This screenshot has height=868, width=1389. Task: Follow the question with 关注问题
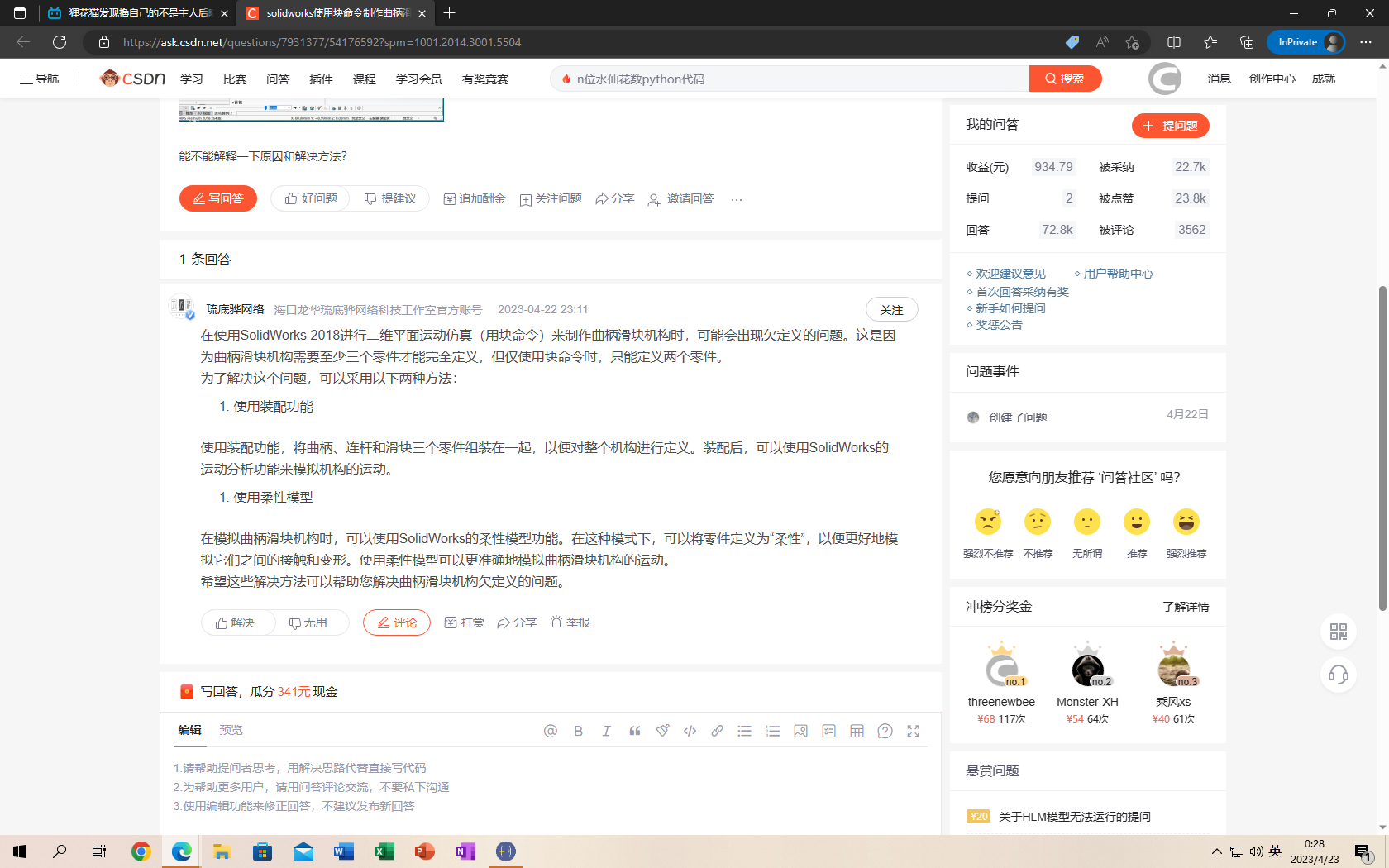pyautogui.click(x=551, y=198)
